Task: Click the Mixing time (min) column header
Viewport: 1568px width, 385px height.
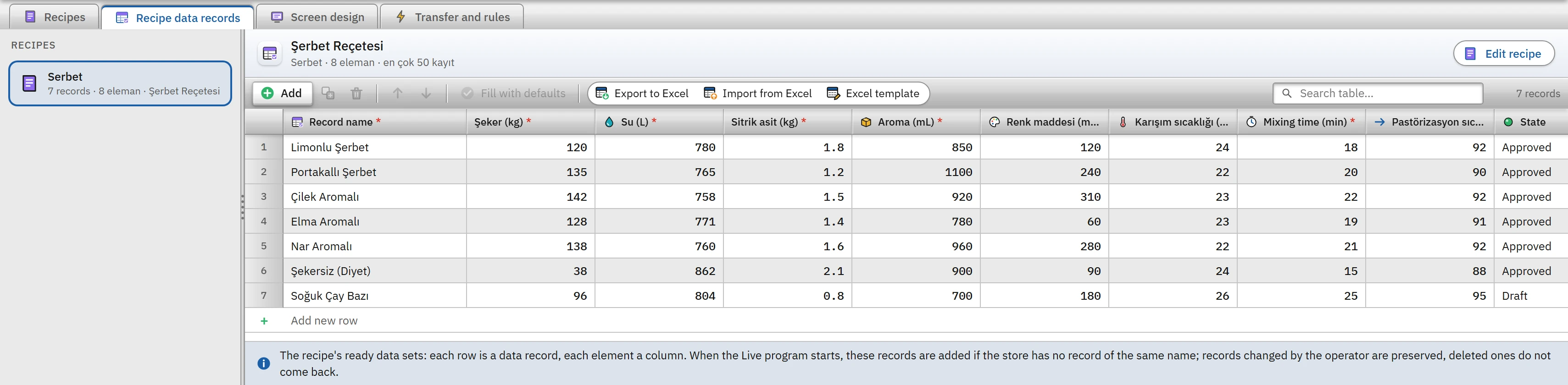Action: point(1301,121)
